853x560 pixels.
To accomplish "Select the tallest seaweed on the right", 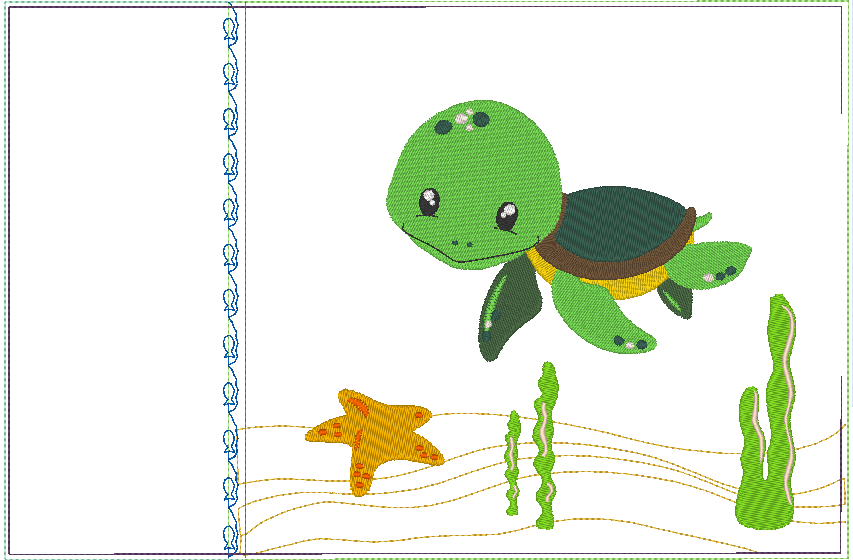I will (x=780, y=400).
